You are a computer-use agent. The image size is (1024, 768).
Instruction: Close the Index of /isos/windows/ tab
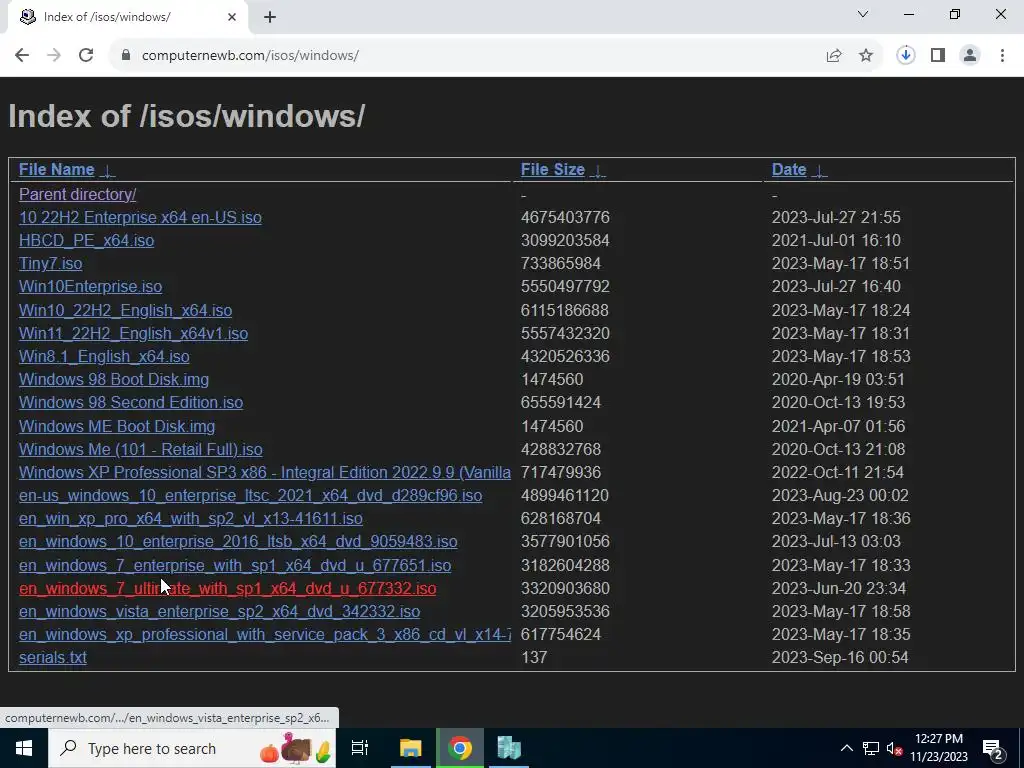232,18
